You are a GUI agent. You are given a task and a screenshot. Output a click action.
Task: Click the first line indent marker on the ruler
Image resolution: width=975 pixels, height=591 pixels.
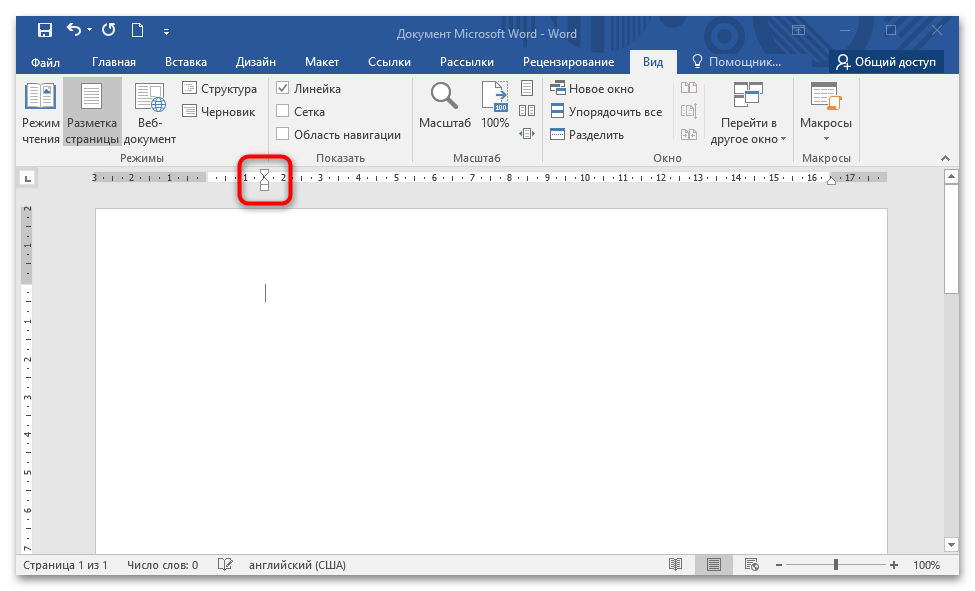coord(264,173)
